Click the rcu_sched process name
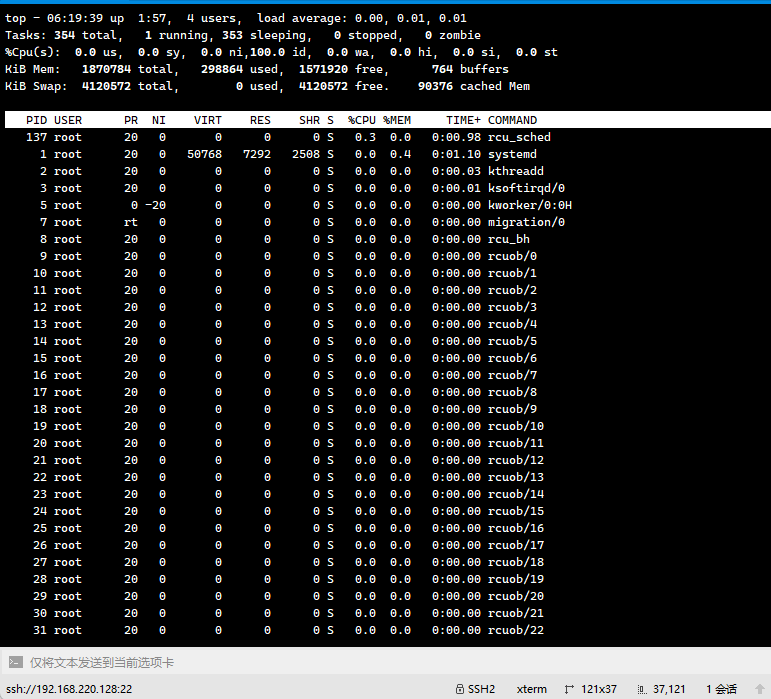This screenshot has height=699, width=771. 519,137
